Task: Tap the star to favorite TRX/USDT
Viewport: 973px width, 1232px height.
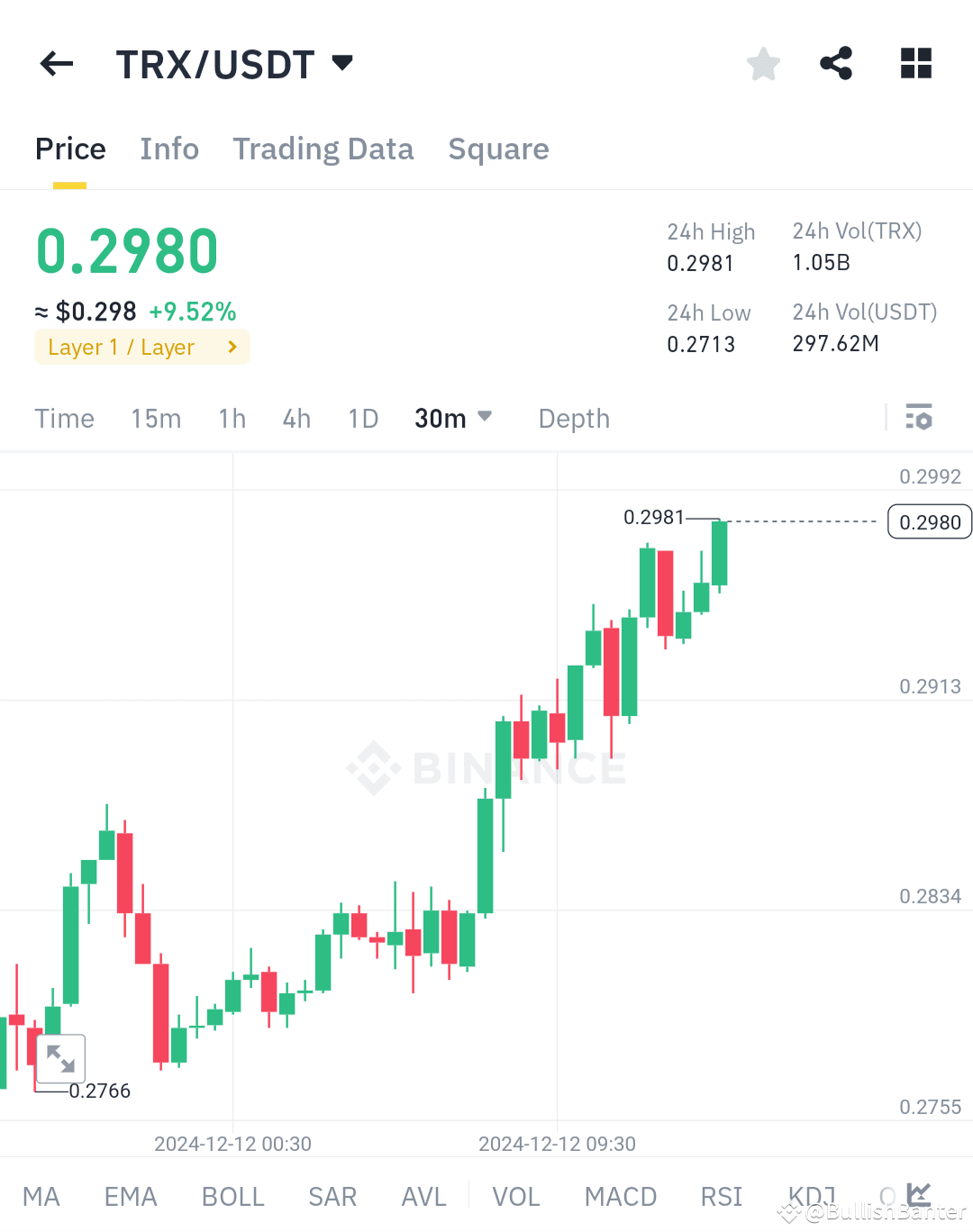Action: pyautogui.click(x=763, y=63)
